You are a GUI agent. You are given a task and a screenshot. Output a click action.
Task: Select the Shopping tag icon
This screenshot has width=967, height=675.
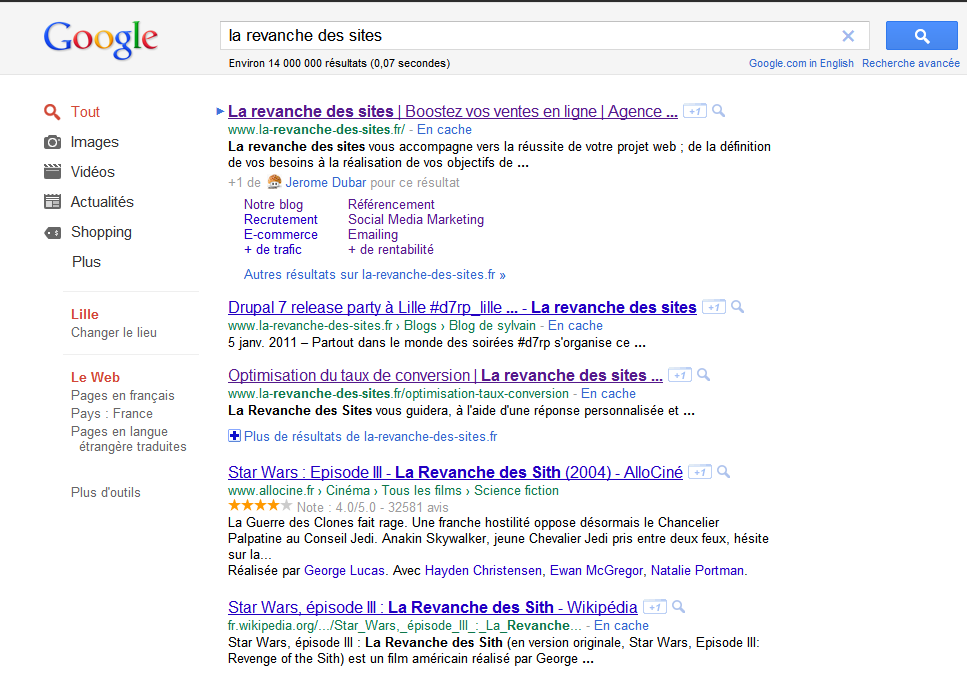coord(52,232)
